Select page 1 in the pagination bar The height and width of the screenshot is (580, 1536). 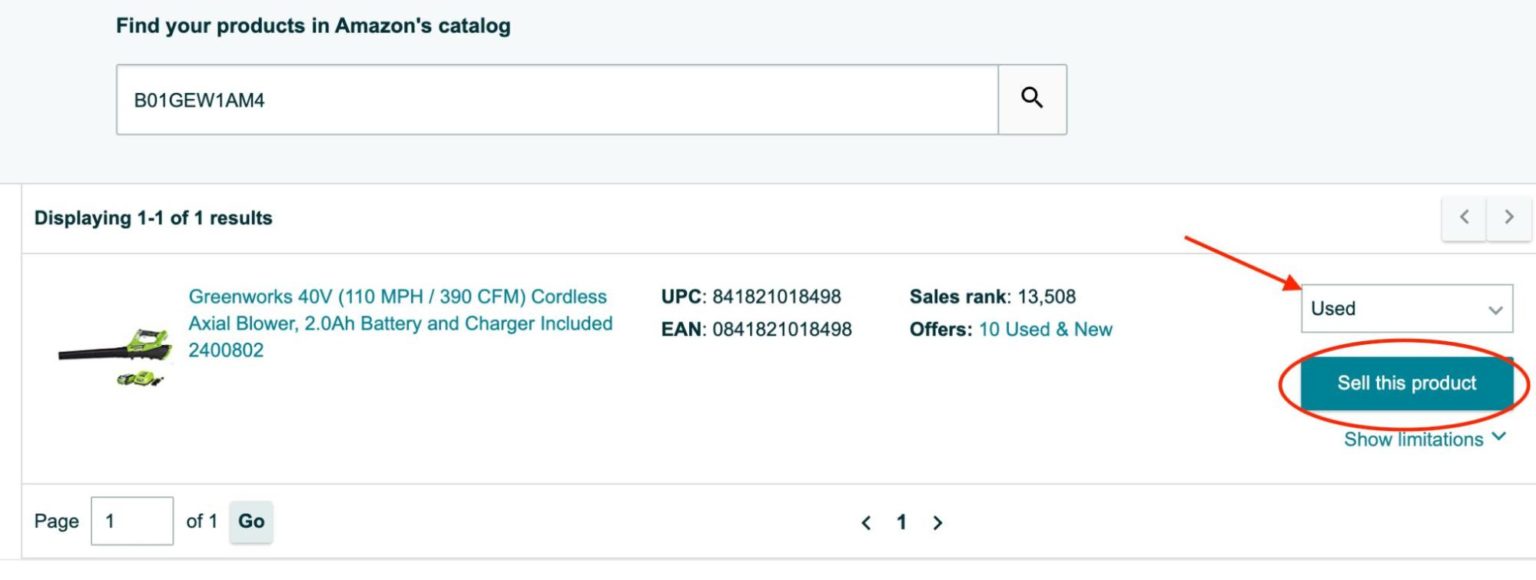pyautogui.click(x=901, y=521)
